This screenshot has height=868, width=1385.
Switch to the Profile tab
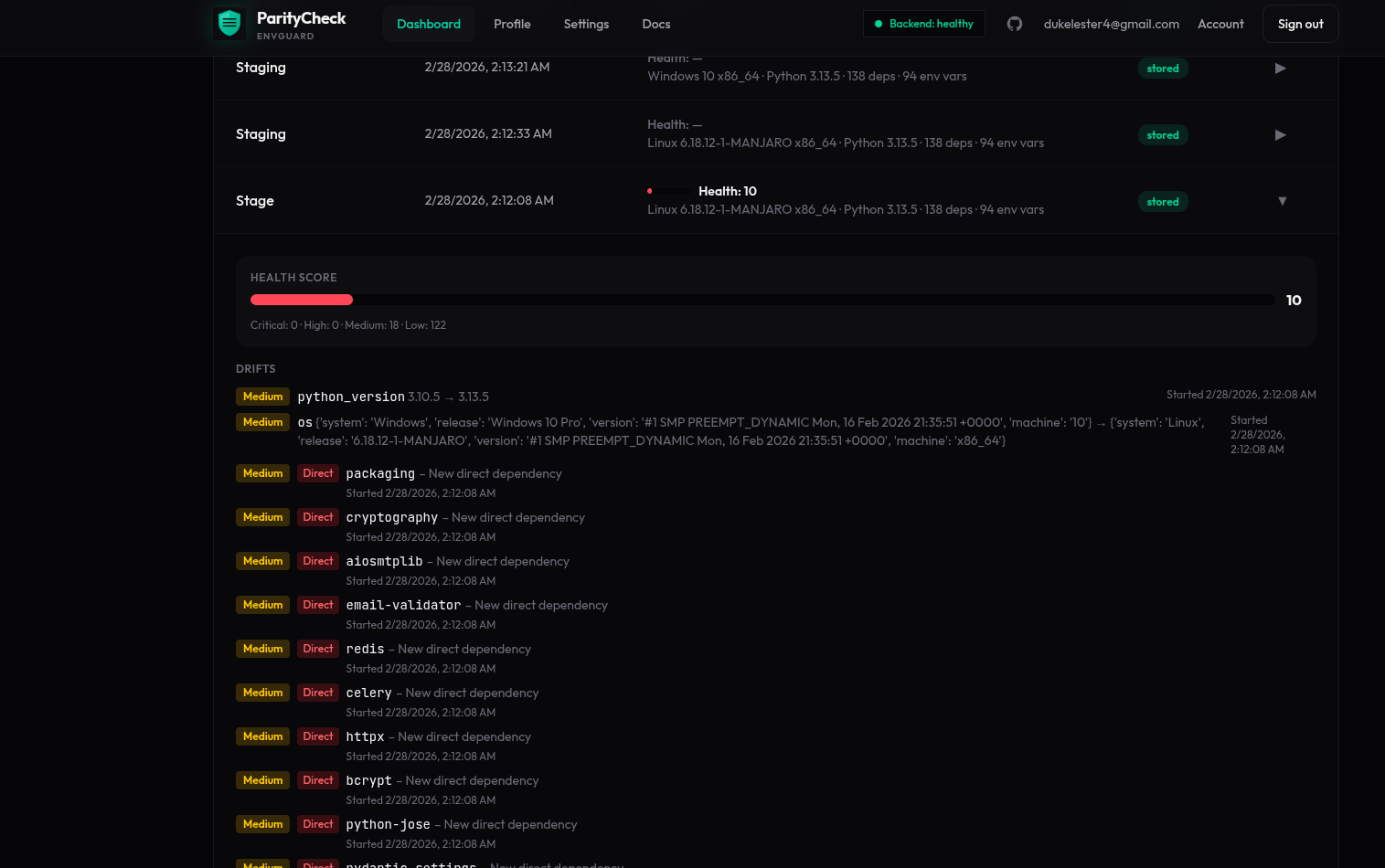click(512, 24)
